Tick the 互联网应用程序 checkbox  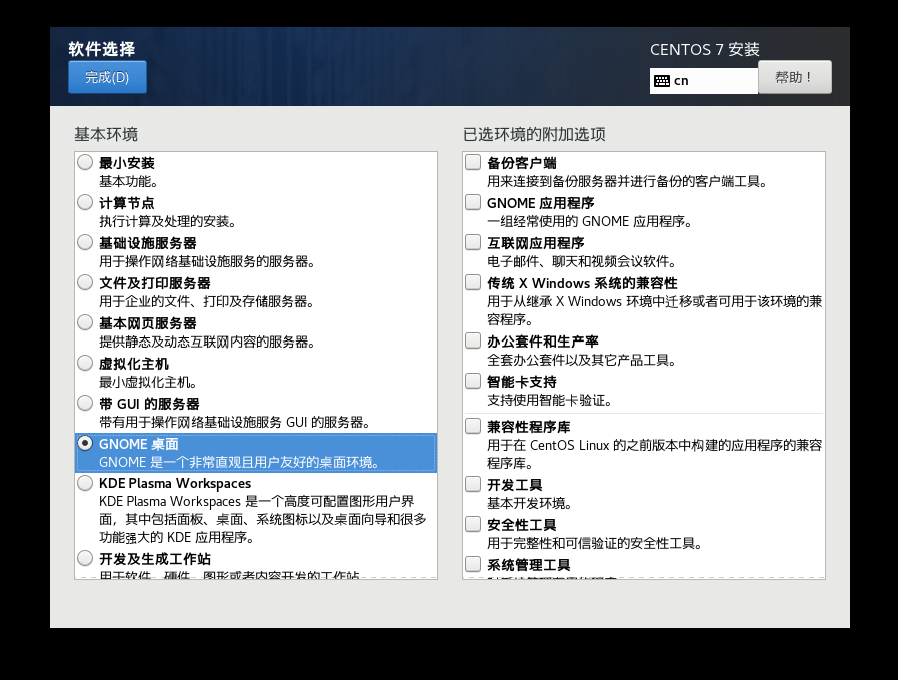click(x=473, y=242)
